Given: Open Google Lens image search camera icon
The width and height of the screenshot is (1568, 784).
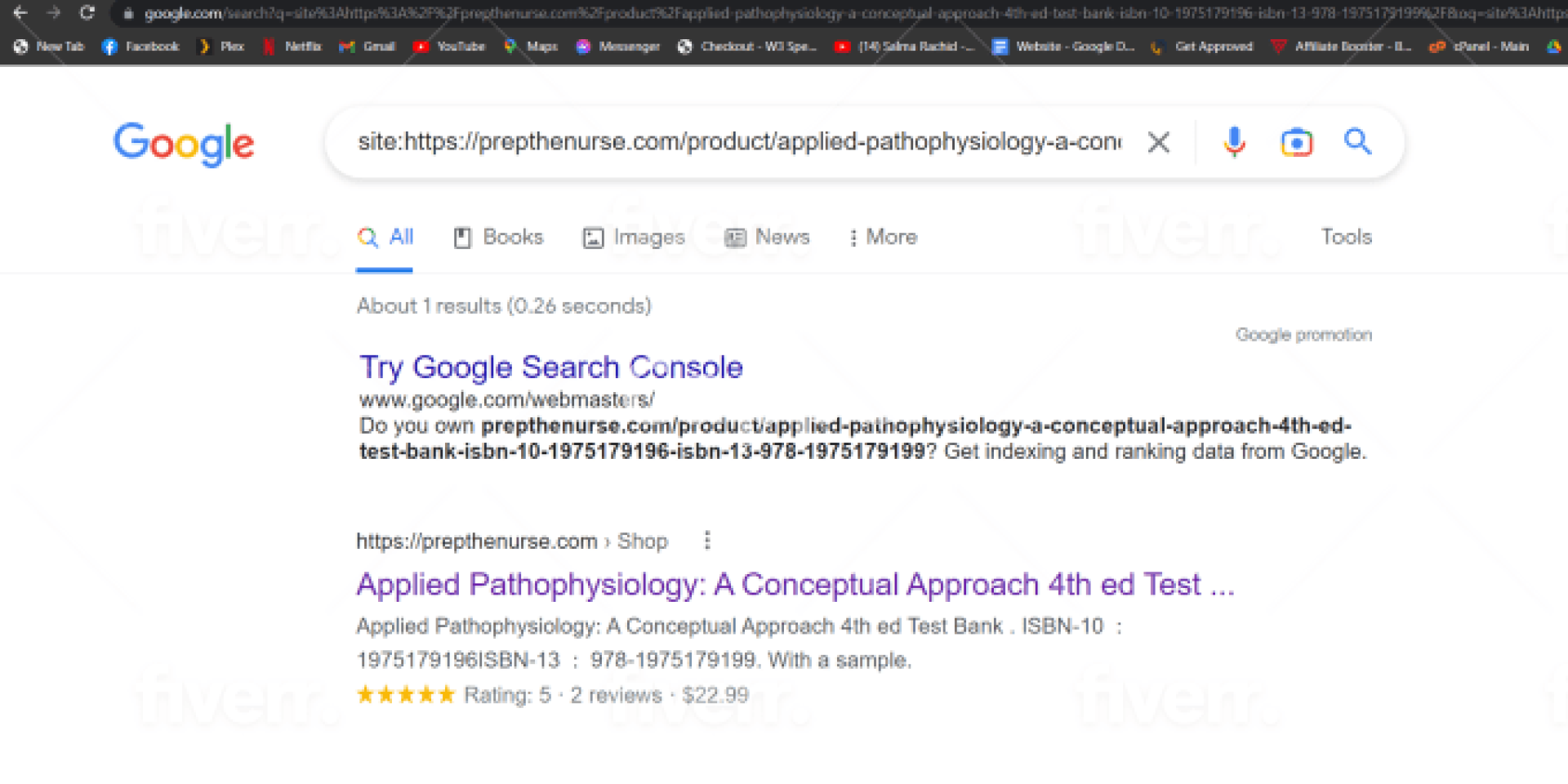Looking at the screenshot, I should [x=1296, y=142].
